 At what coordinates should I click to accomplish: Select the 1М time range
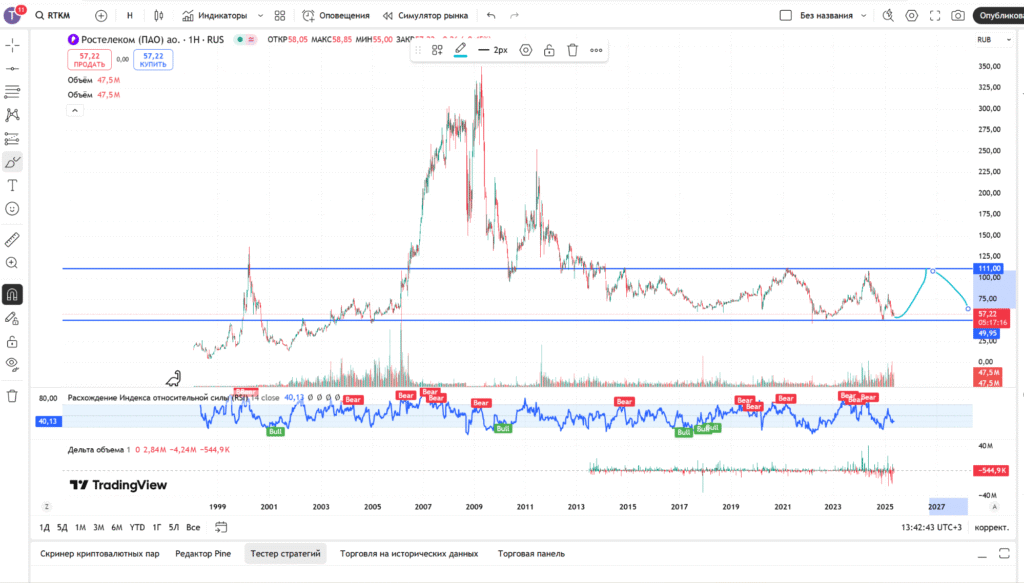[80, 528]
